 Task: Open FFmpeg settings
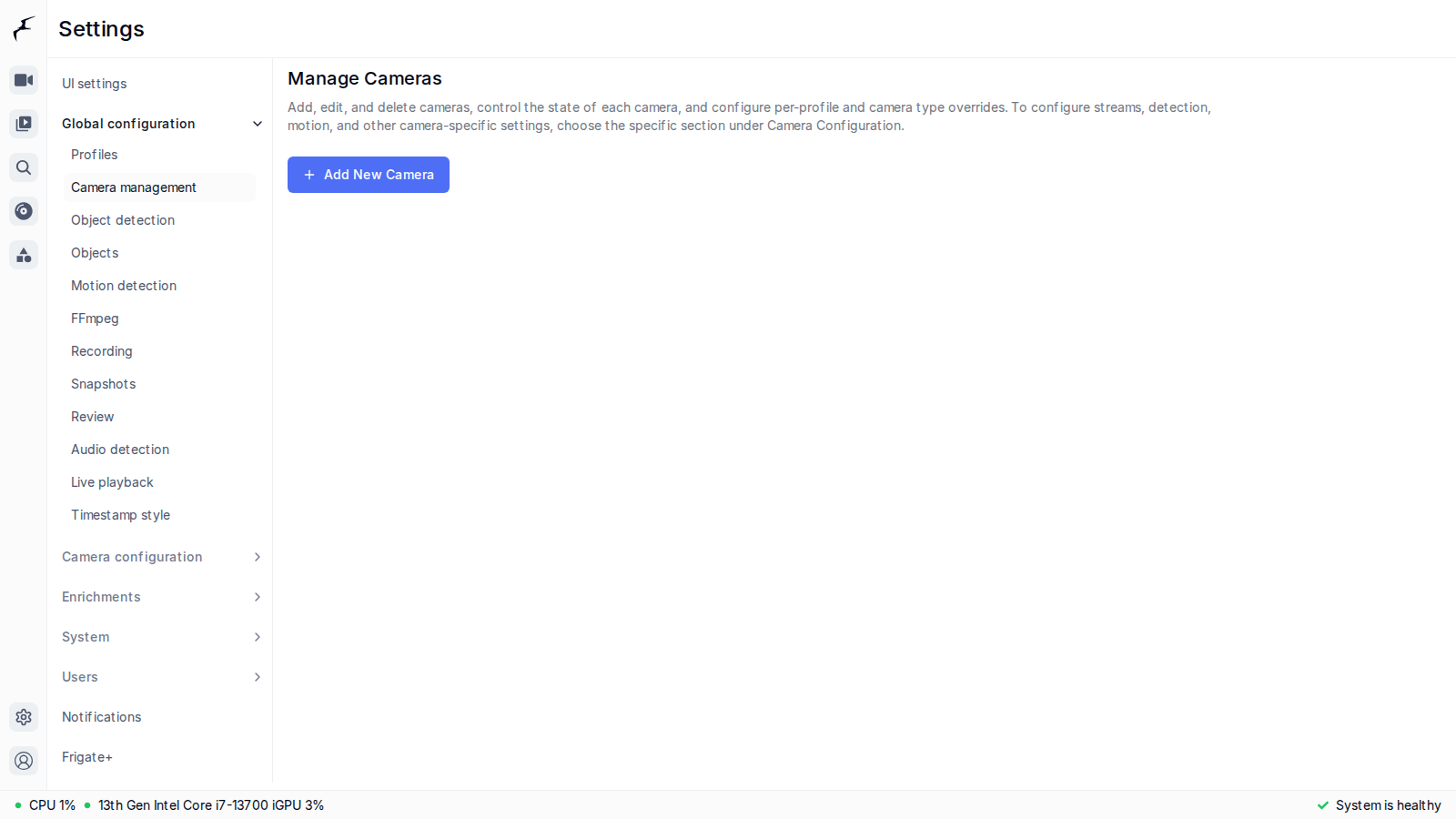coord(159,318)
